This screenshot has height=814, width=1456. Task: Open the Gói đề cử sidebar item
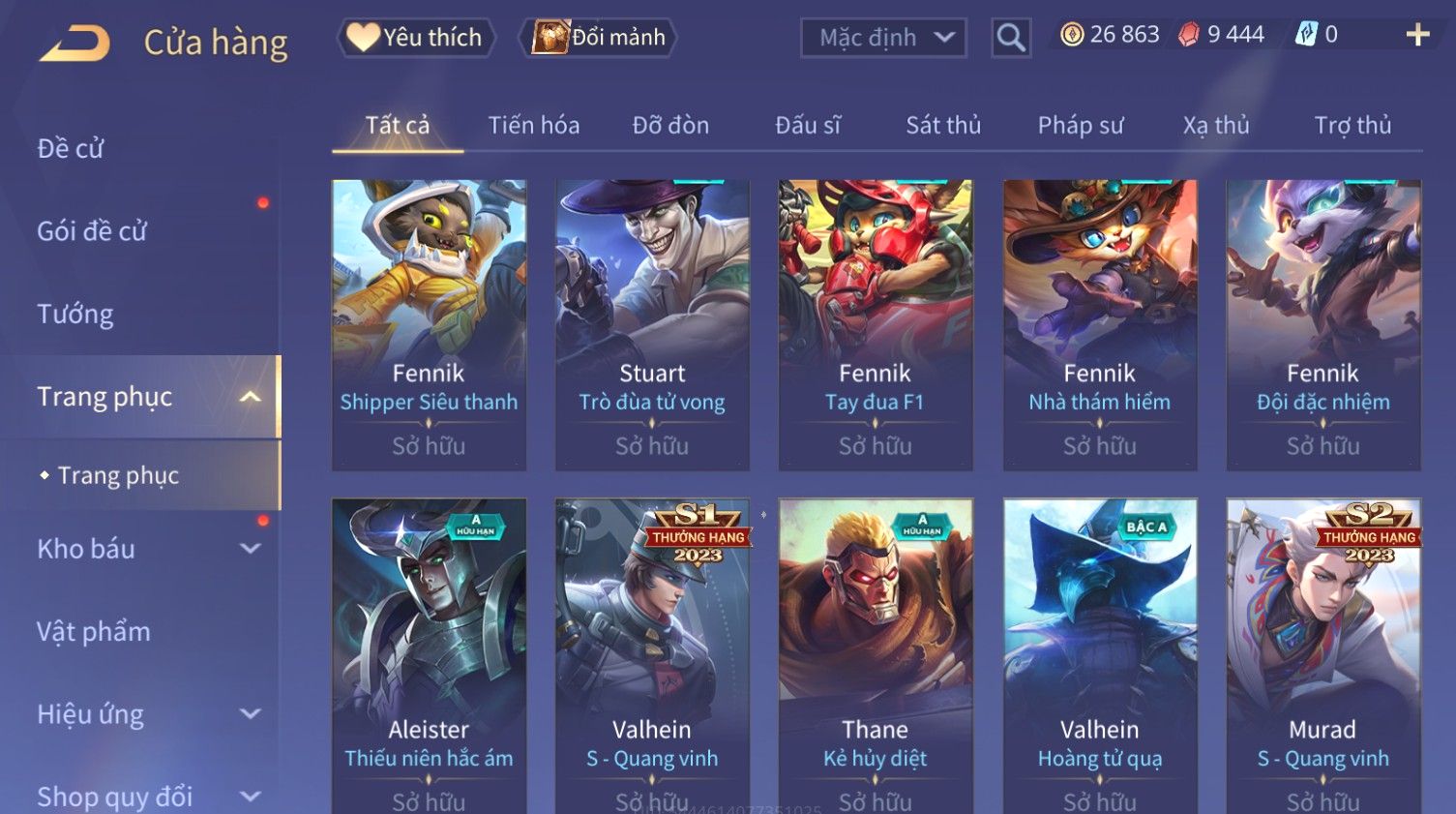click(x=92, y=231)
